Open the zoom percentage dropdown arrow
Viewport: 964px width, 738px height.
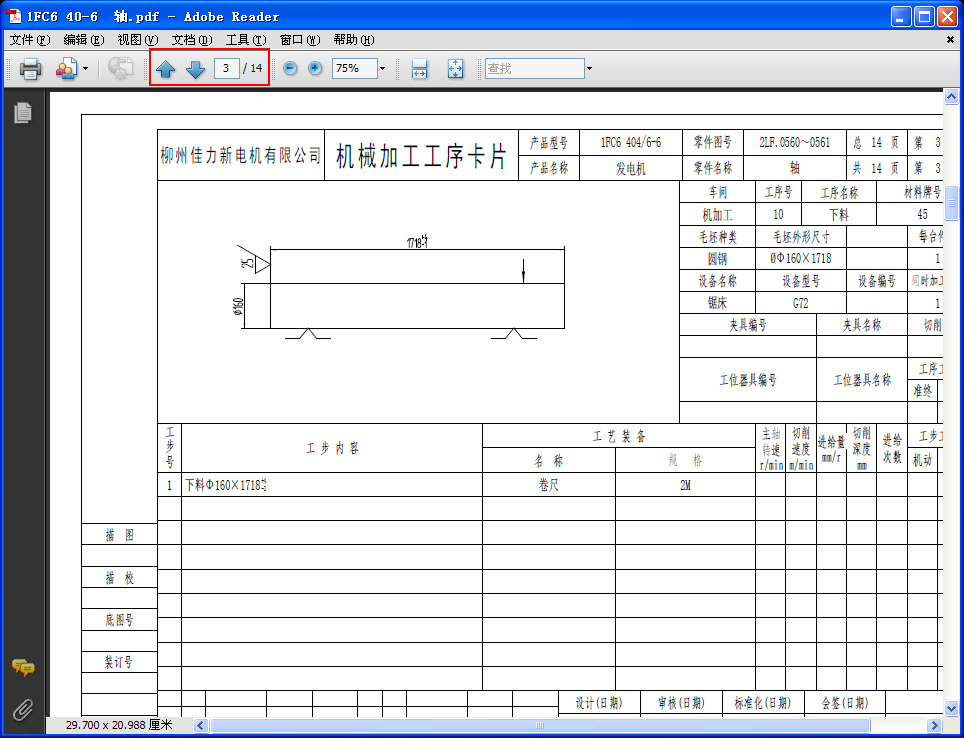382,68
